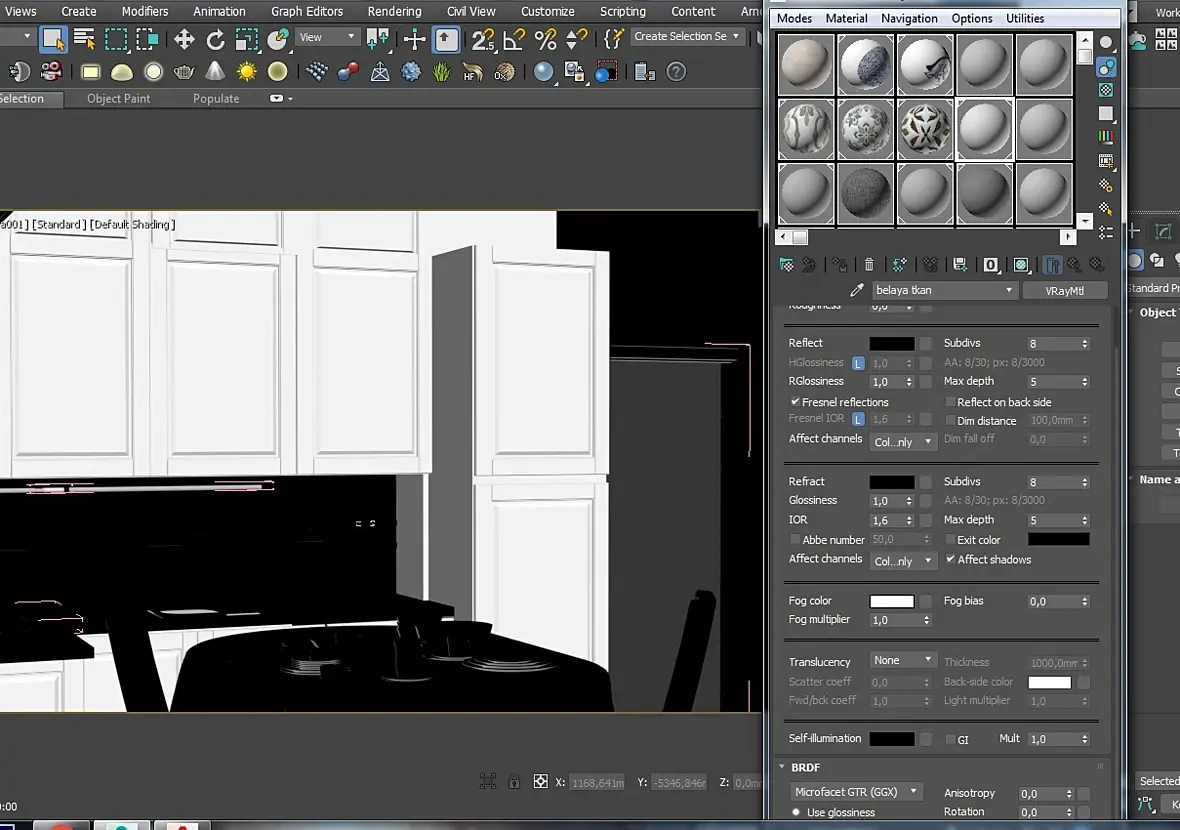Disable the Fresnel reflections checkbox
1180x830 pixels.
coord(796,402)
